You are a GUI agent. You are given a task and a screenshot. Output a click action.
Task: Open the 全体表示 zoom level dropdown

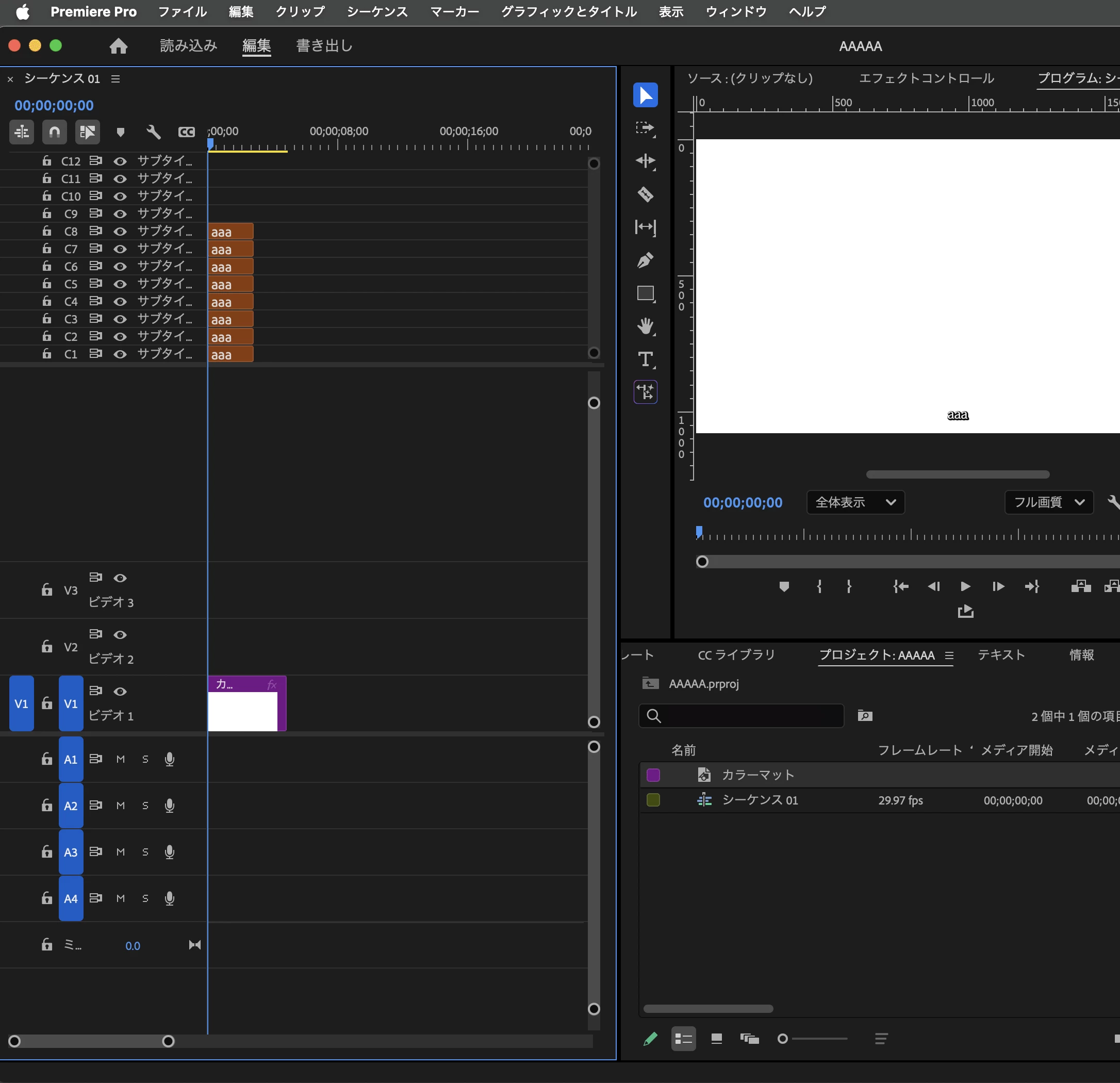point(855,502)
